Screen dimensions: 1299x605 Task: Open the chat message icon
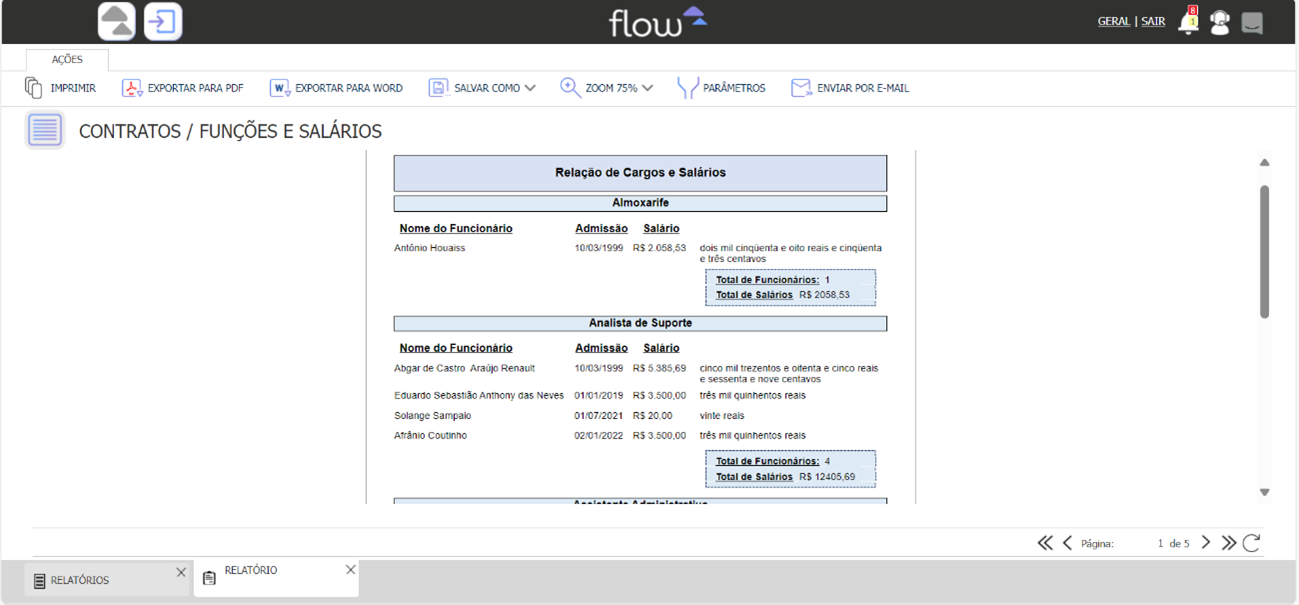(x=1252, y=22)
